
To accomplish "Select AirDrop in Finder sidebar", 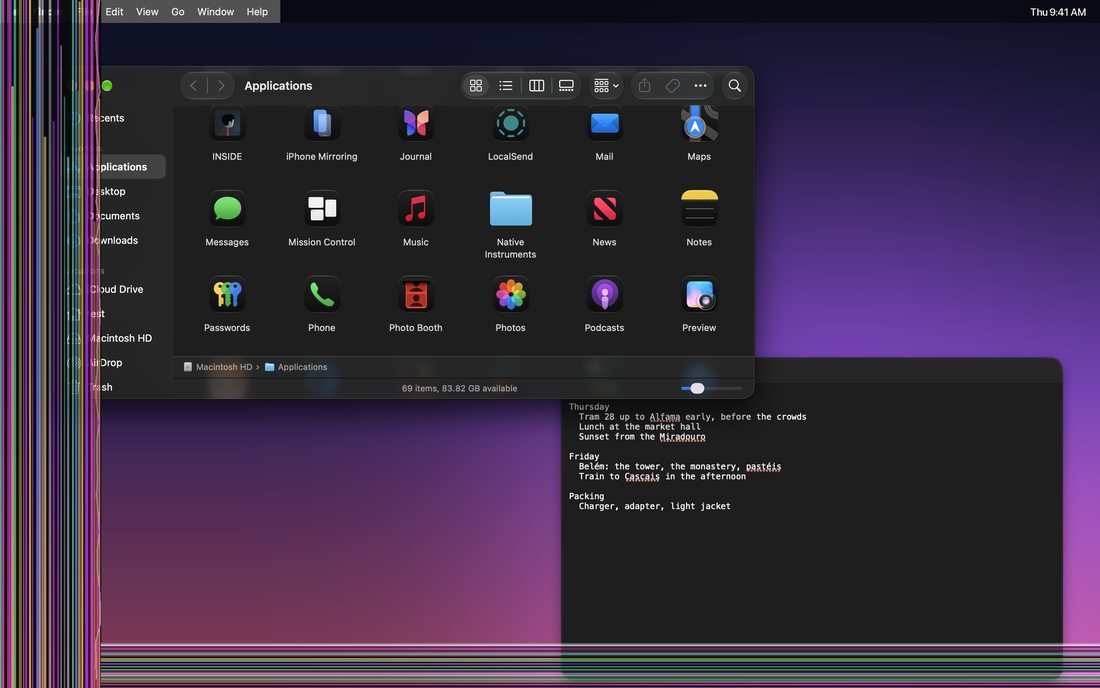I will (x=114, y=363).
